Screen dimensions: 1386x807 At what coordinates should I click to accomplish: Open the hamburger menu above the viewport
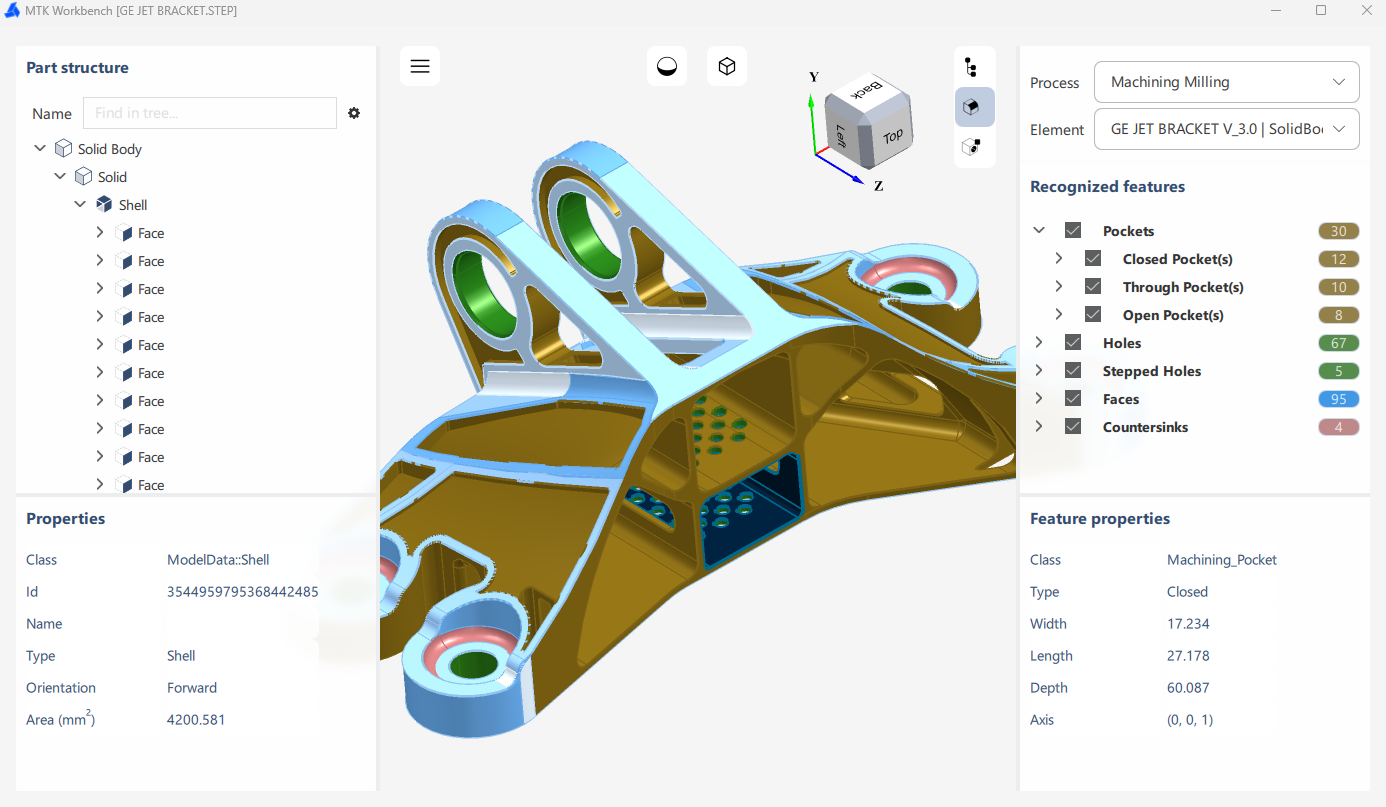click(420, 66)
